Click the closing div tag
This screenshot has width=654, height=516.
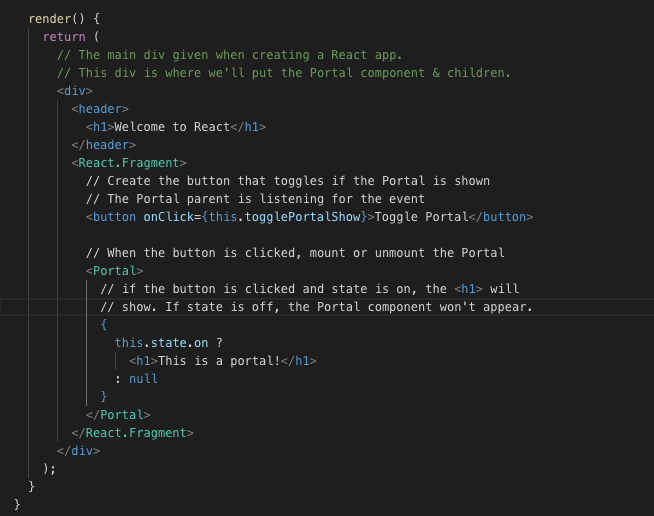(78, 451)
